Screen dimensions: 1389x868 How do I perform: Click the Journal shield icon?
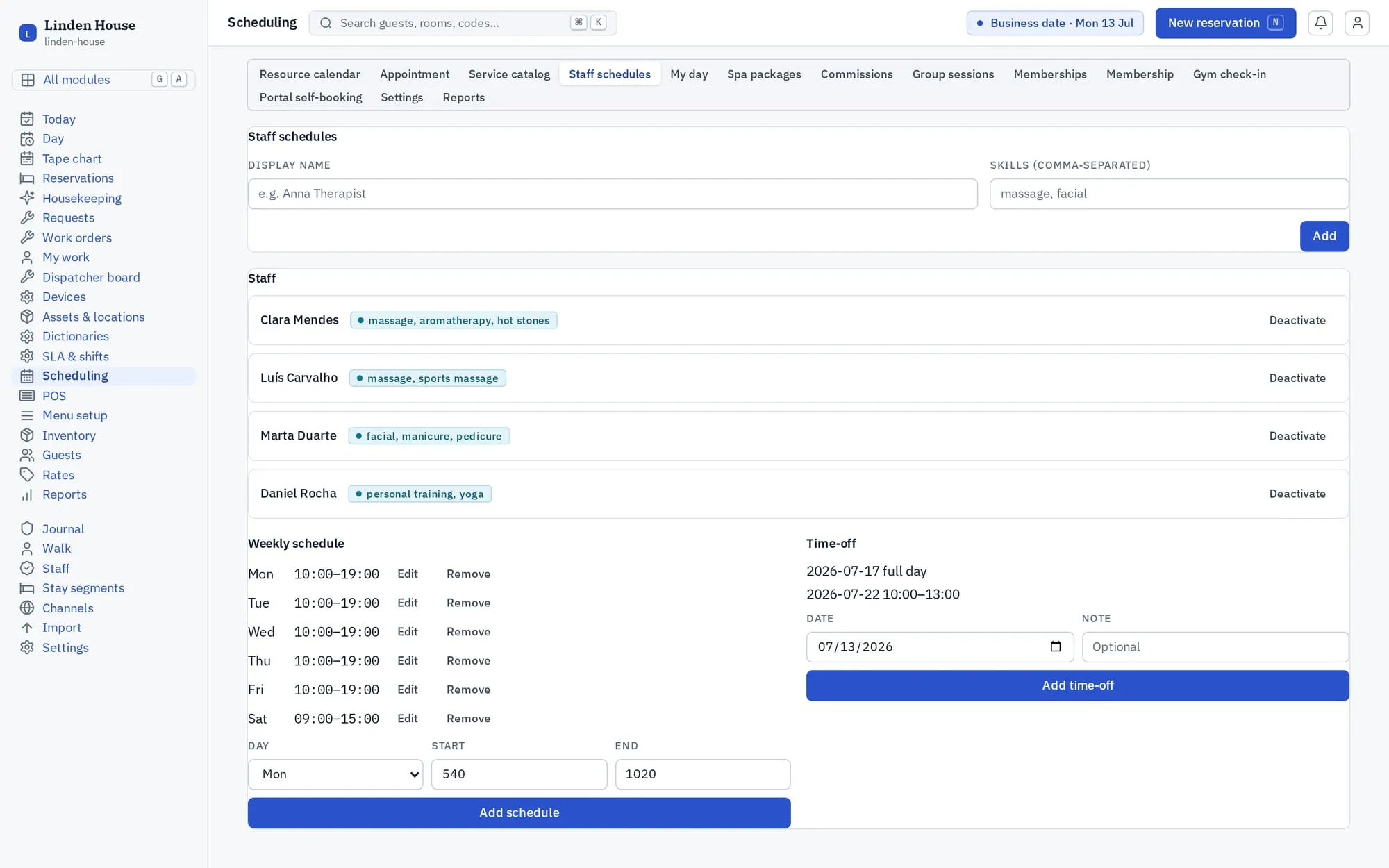pos(27,529)
